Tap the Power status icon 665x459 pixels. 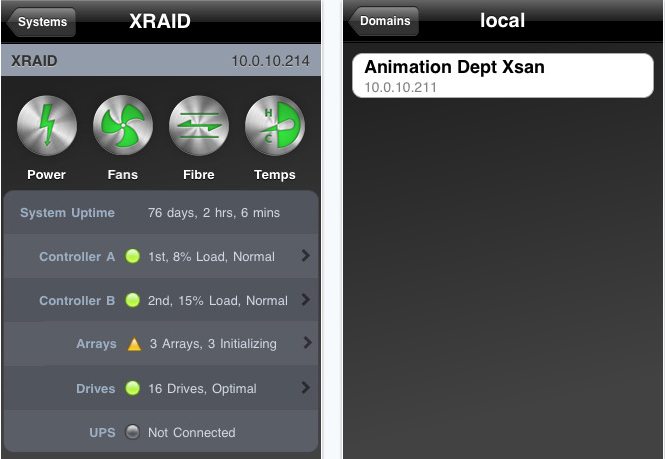coord(47,126)
